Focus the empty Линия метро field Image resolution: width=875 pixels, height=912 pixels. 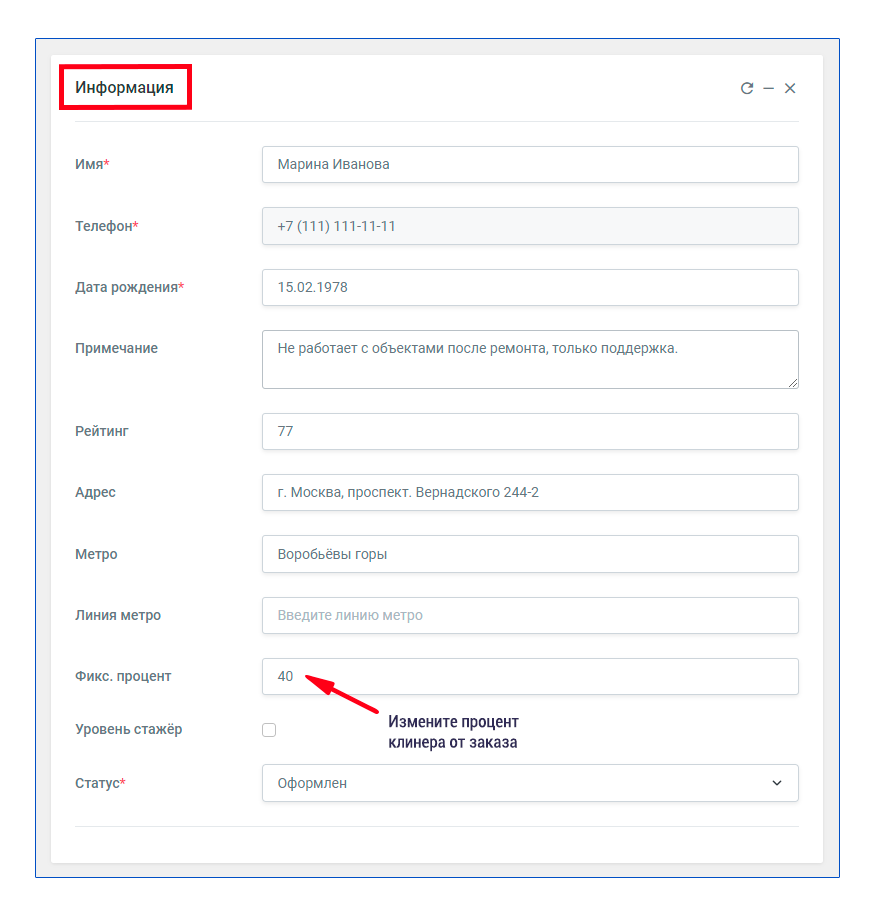[x=530, y=615]
